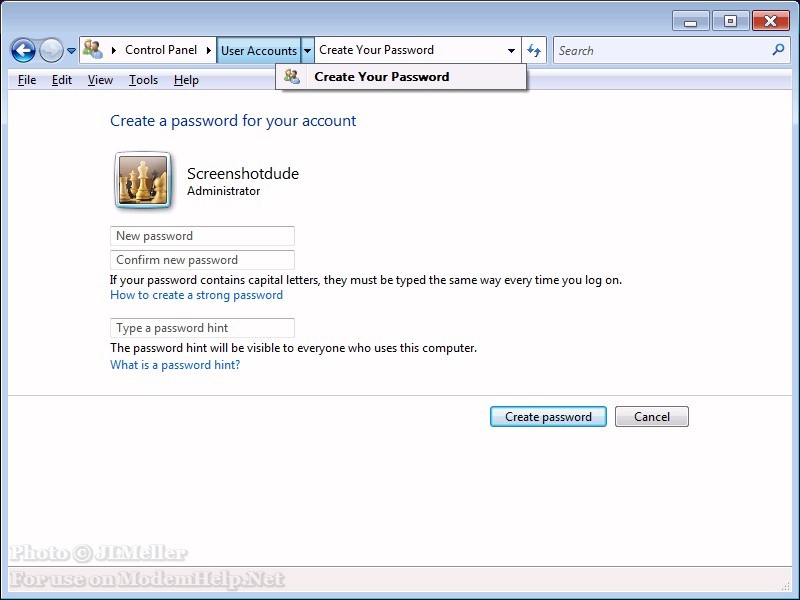800x600 pixels.
Task: Minimize the User Accounts window
Action: 690,21
